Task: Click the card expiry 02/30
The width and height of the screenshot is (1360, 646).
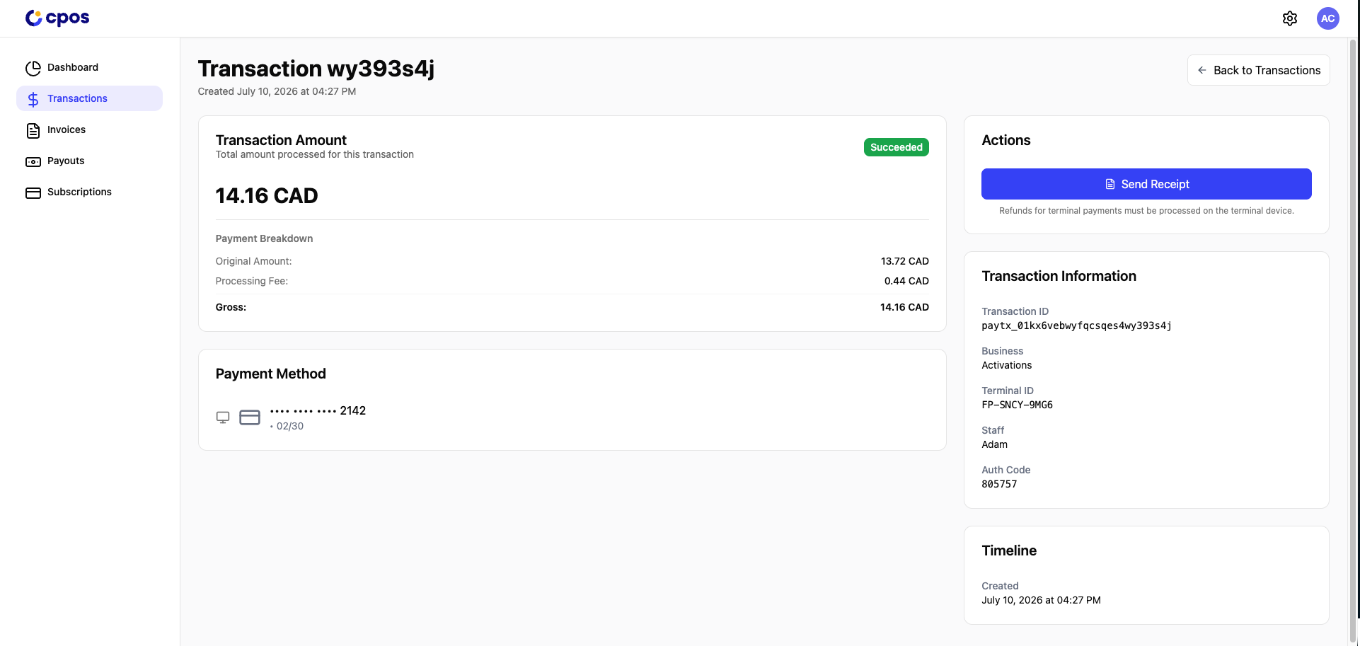Action: [x=287, y=426]
